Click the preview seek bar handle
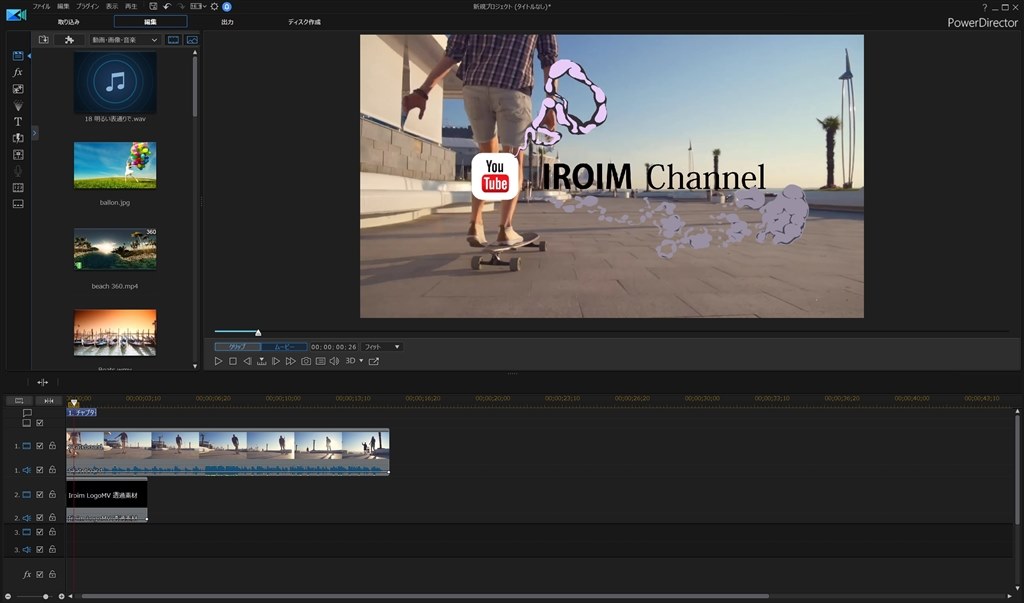 click(x=258, y=333)
